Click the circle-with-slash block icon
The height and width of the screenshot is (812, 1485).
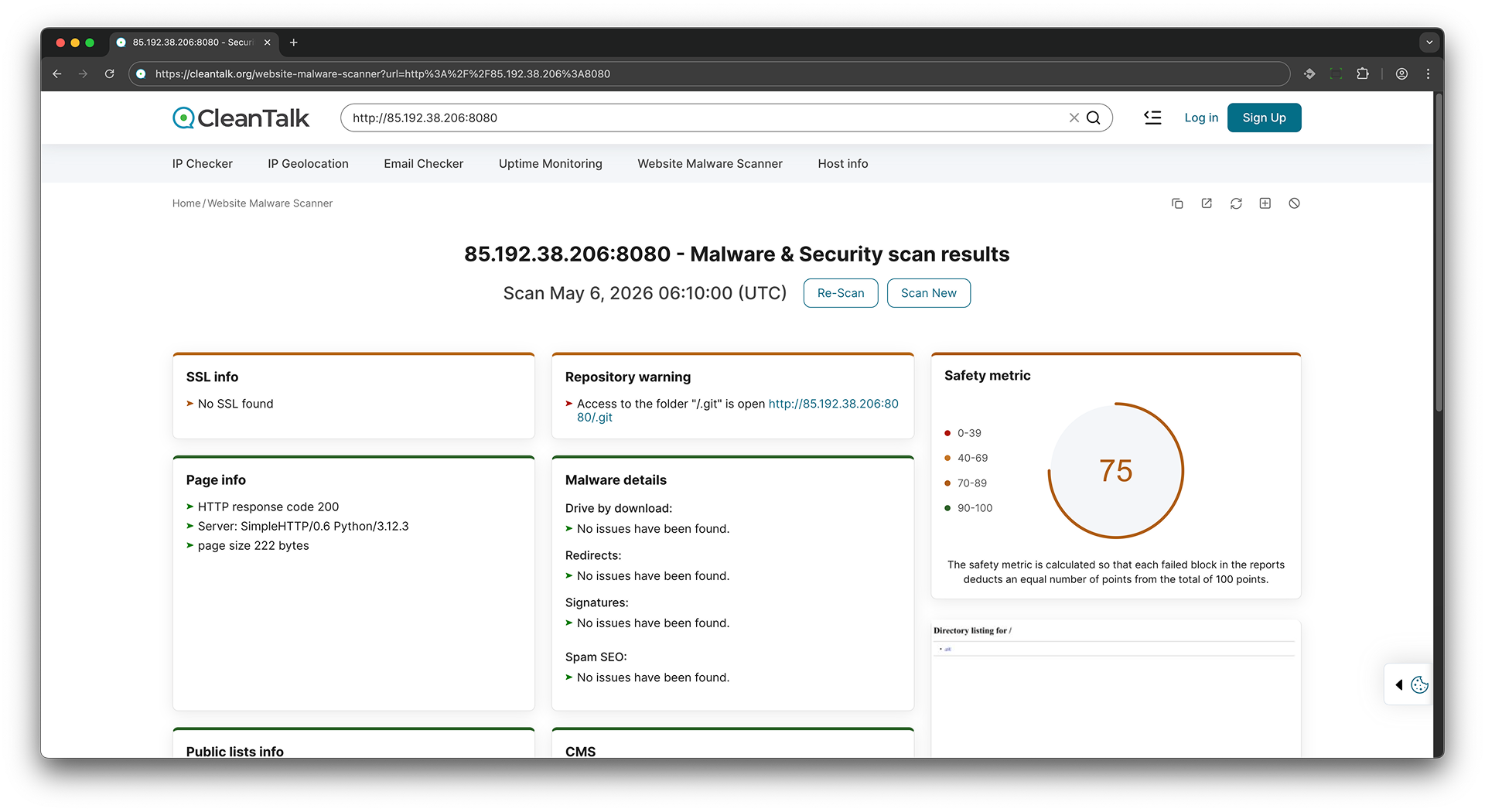click(1294, 203)
